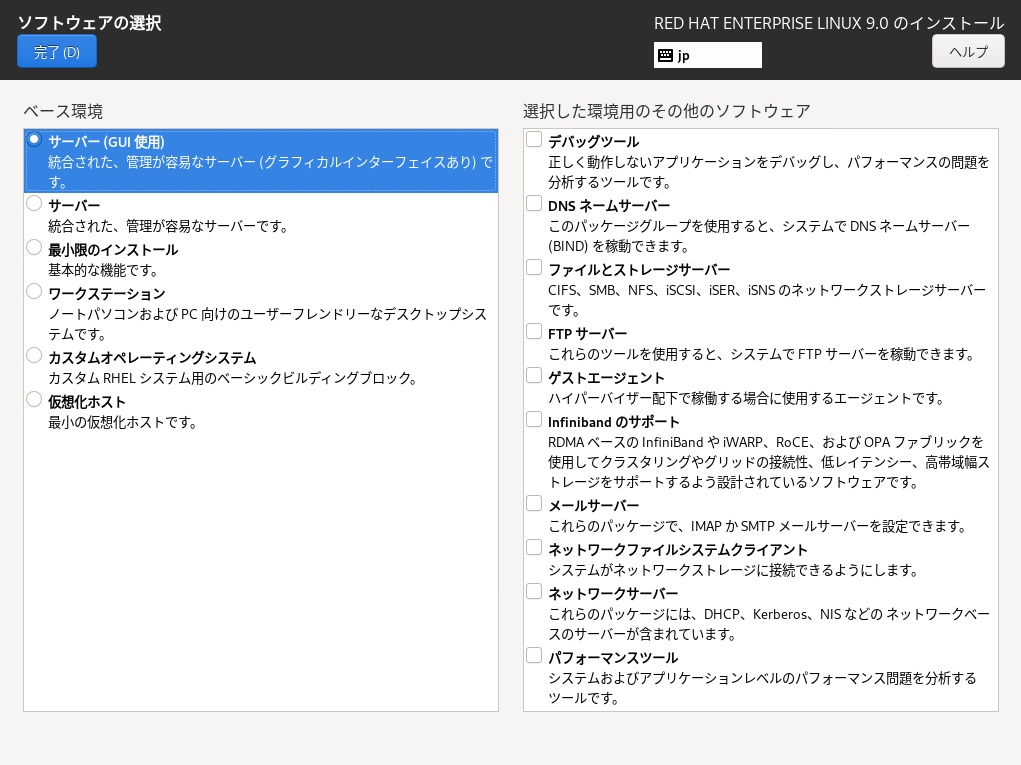Click the 選択した環境用のその他のソフトウェア heading

pos(667,111)
